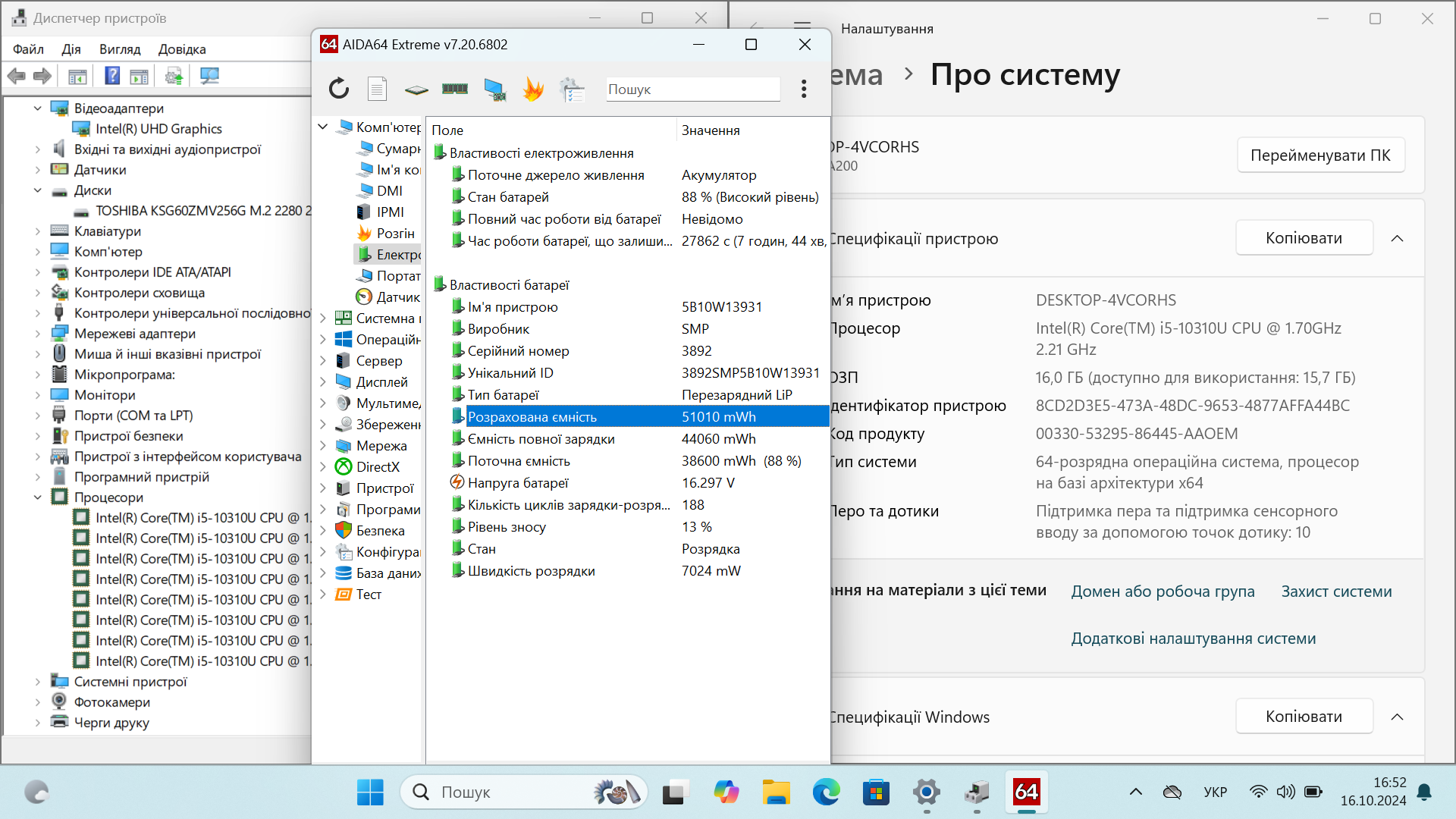Select IPMI in the AIDA64 tree
Image resolution: width=1456 pixels, height=819 pixels.
(x=391, y=212)
